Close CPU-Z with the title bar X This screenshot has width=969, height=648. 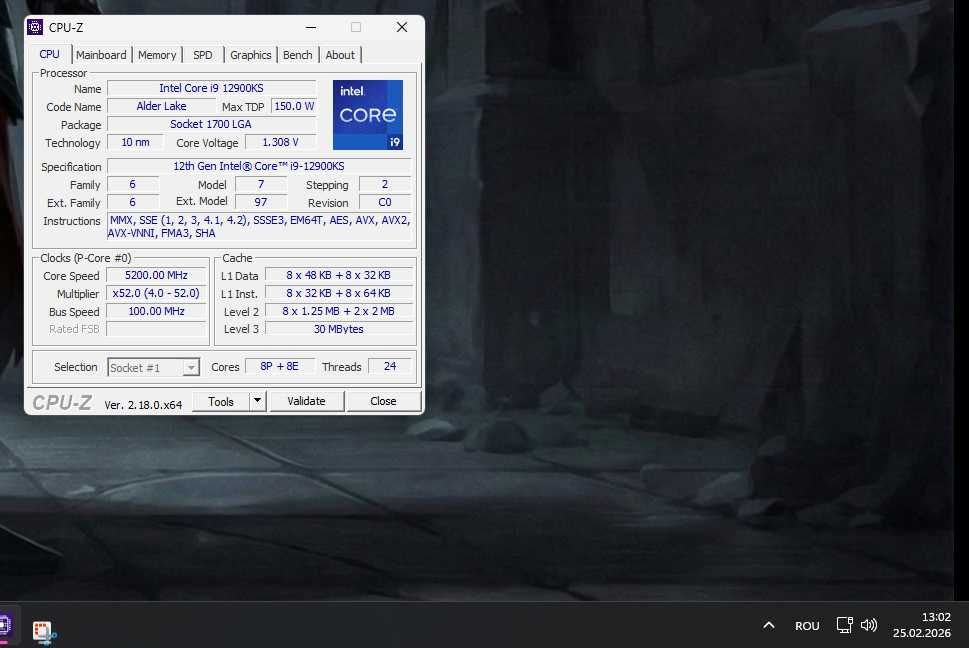pyautogui.click(x=402, y=27)
